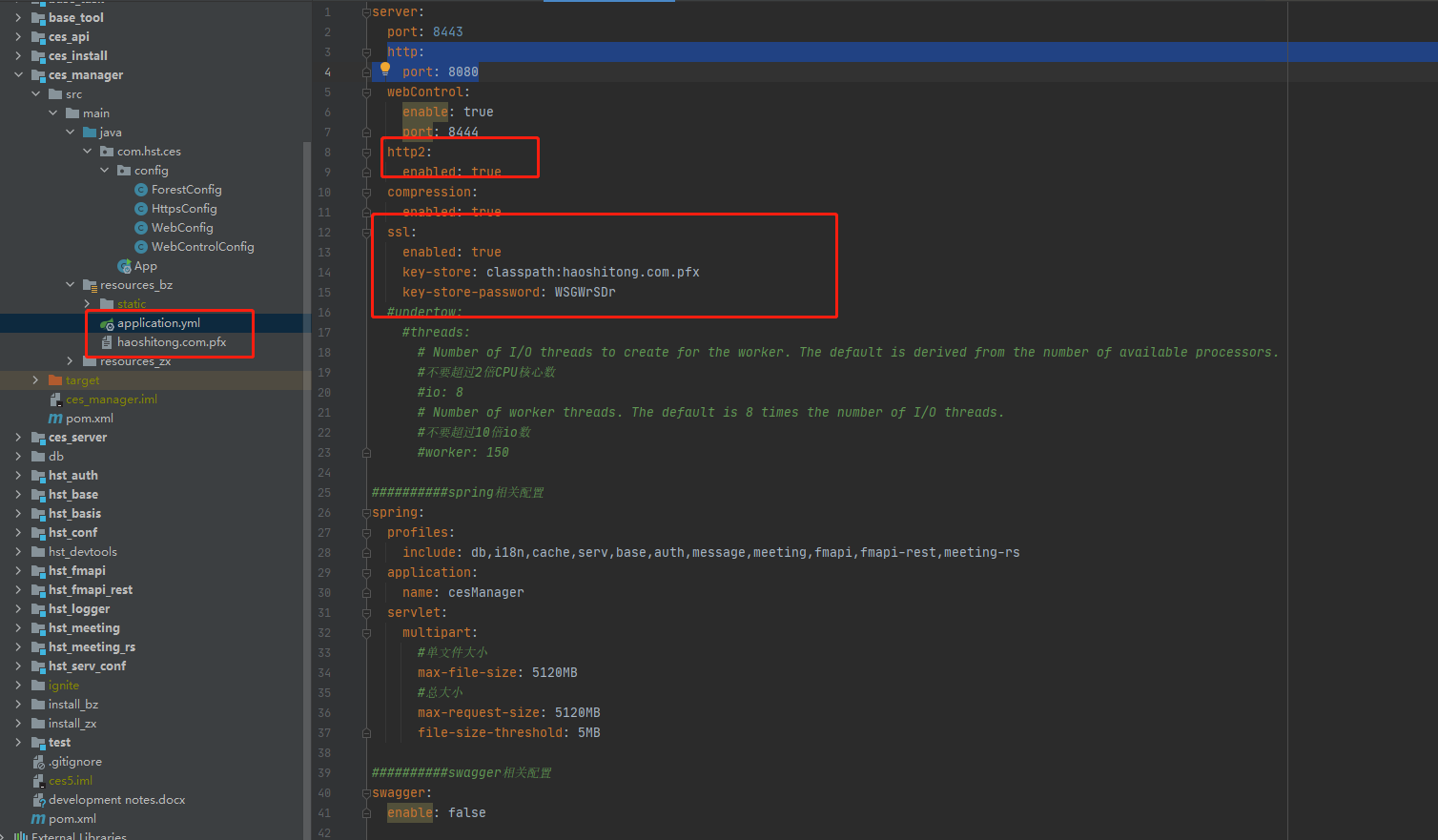Click the 8443 port value in editor
This screenshot has width=1438, height=840.
click(448, 32)
